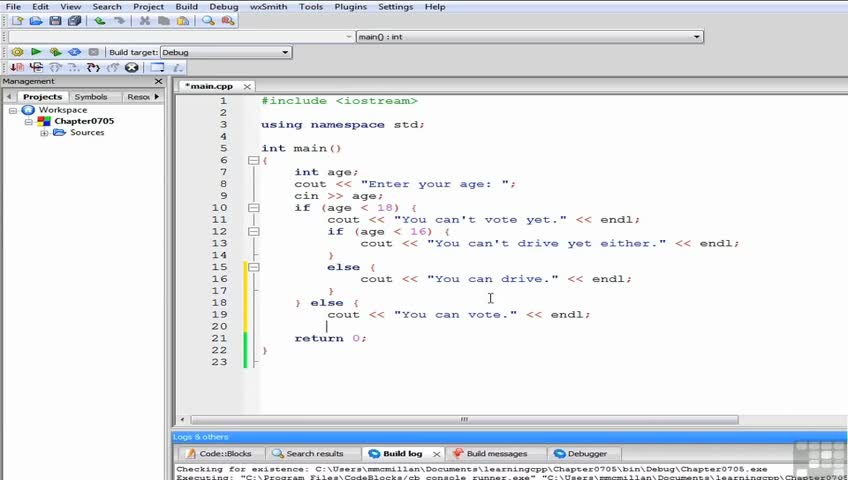This screenshot has width=848, height=480.
Task: Click the Run to cursor icon
Action: coord(36,68)
